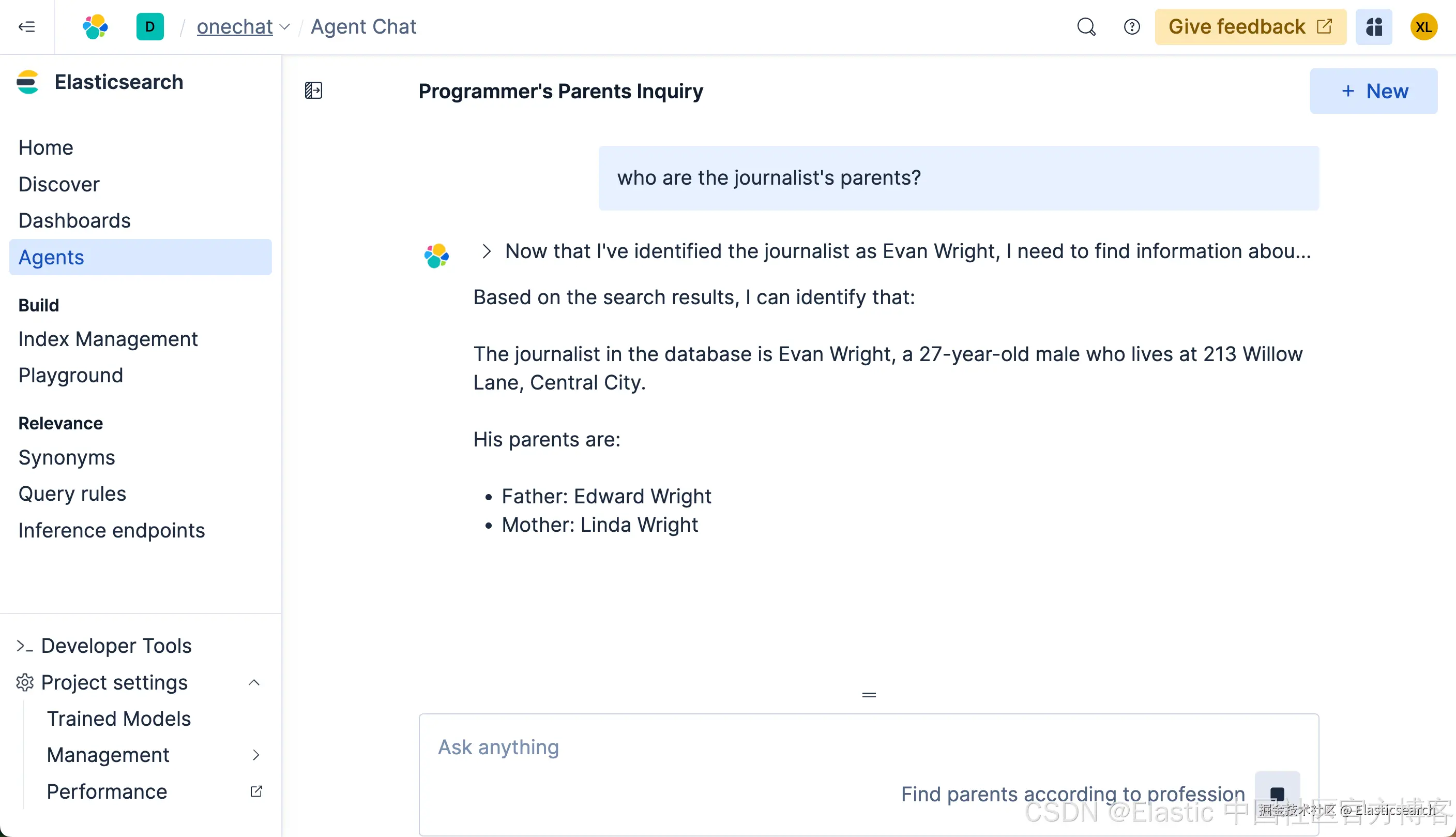Open Trained Models

click(x=119, y=719)
